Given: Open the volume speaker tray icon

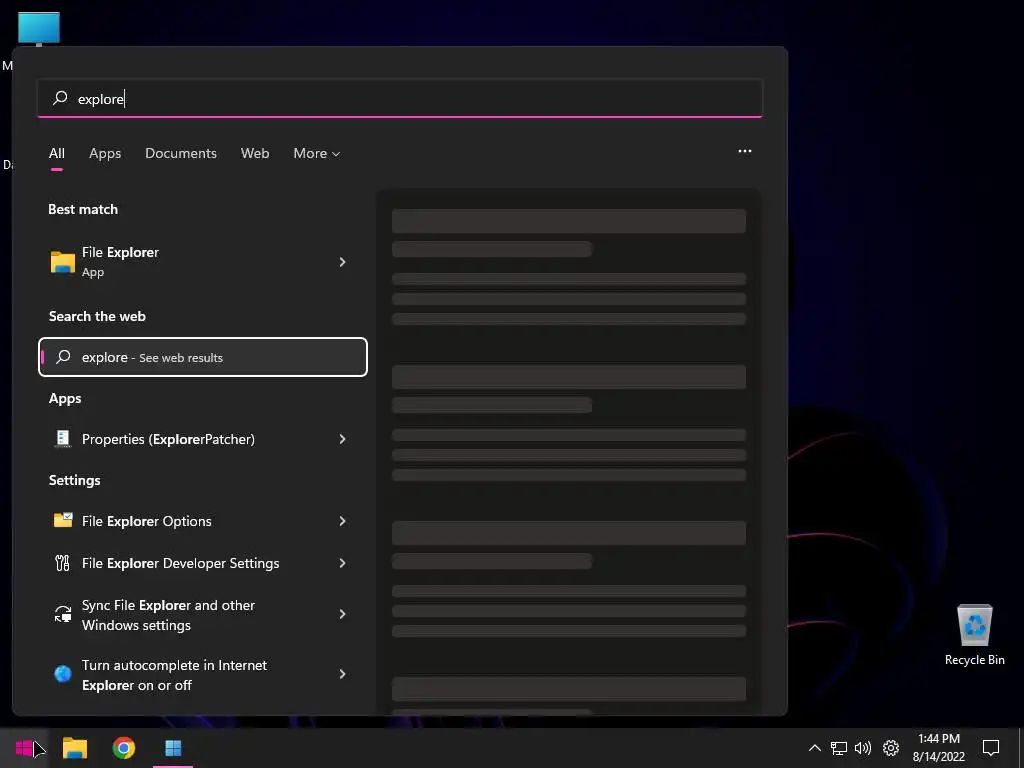Looking at the screenshot, I should tap(863, 748).
